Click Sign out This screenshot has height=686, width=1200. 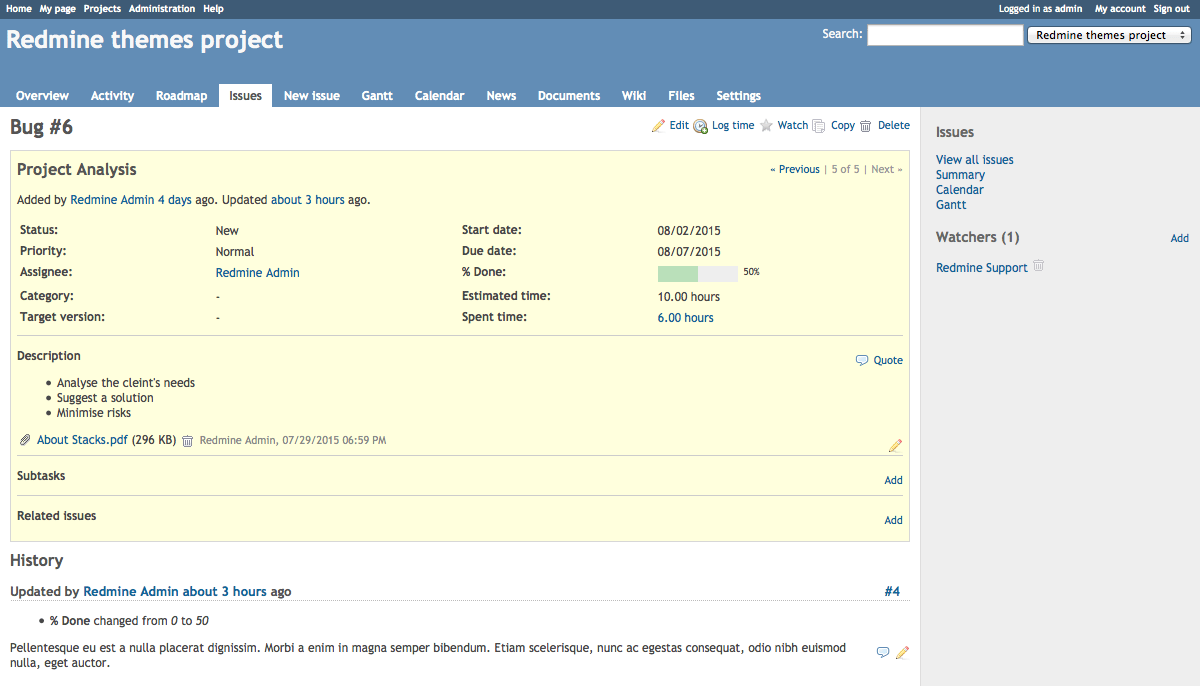[x=1171, y=9]
